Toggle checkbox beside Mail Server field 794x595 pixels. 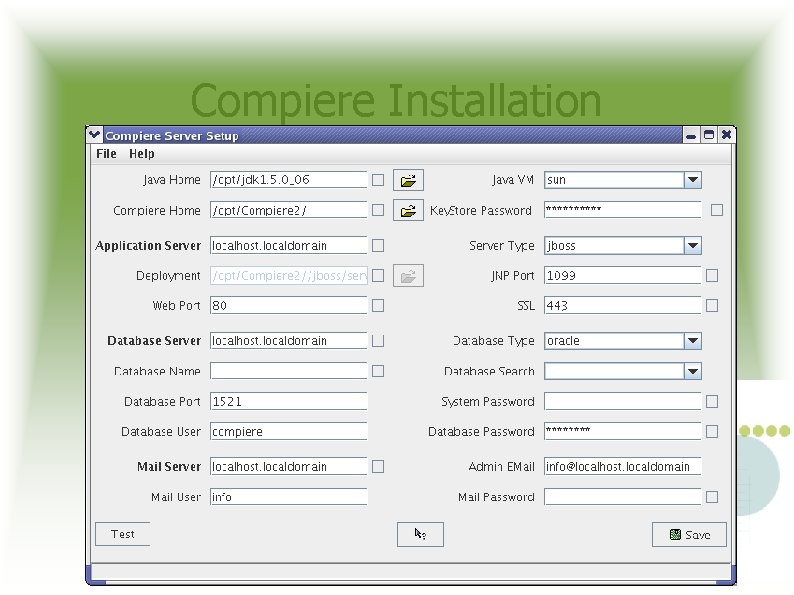[378, 466]
